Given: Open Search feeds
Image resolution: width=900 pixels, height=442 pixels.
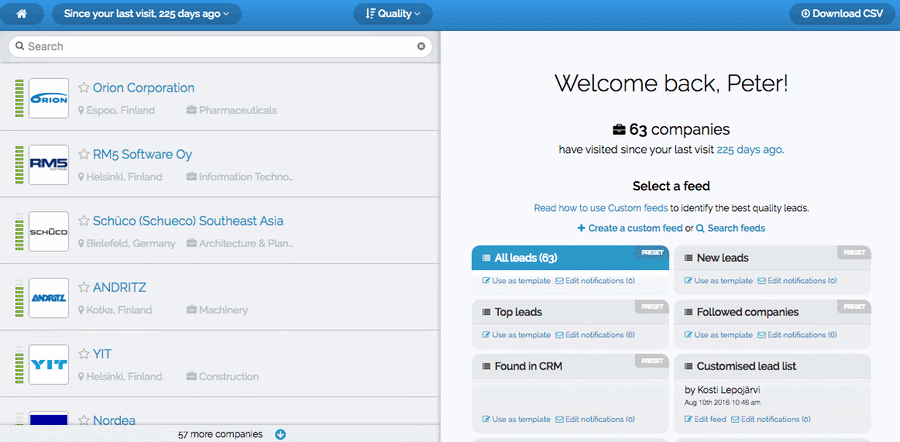Looking at the screenshot, I should (x=731, y=228).
